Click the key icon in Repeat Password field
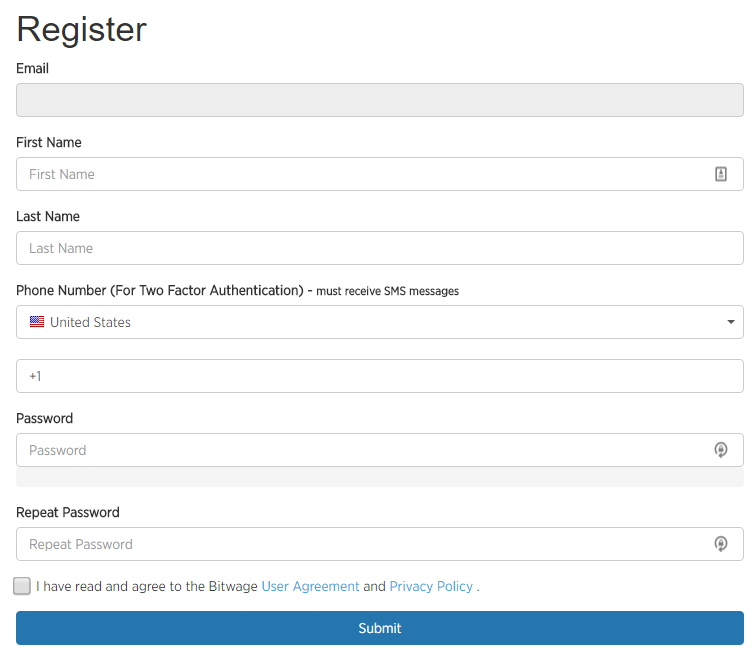 click(720, 544)
